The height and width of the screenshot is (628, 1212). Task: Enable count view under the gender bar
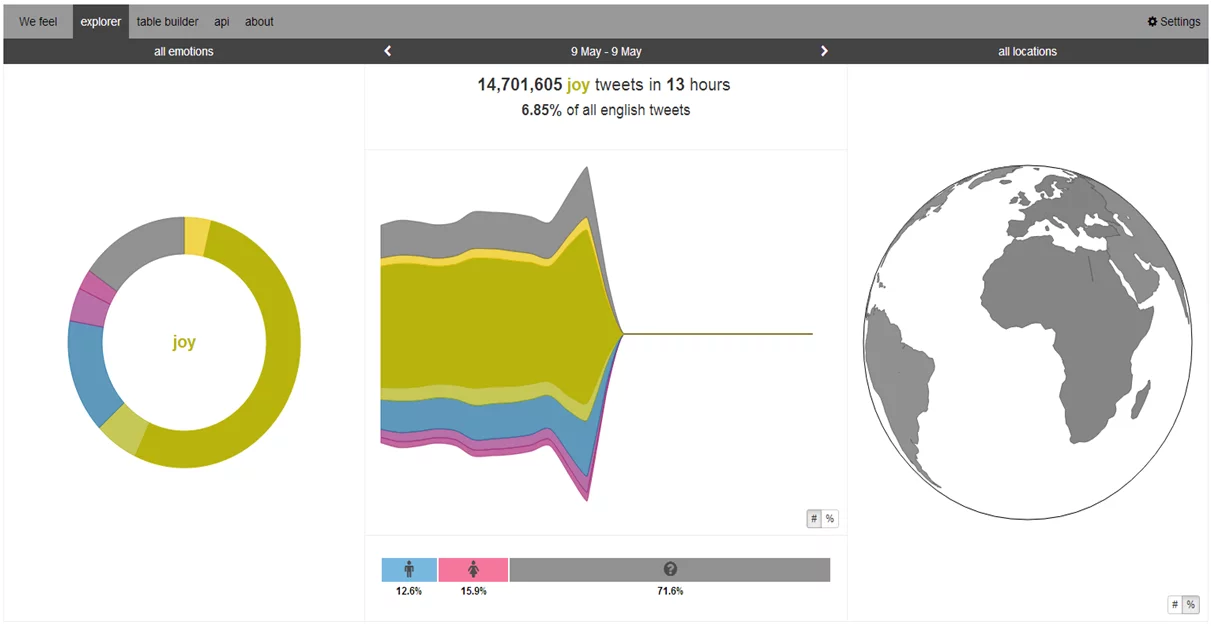[1174, 604]
